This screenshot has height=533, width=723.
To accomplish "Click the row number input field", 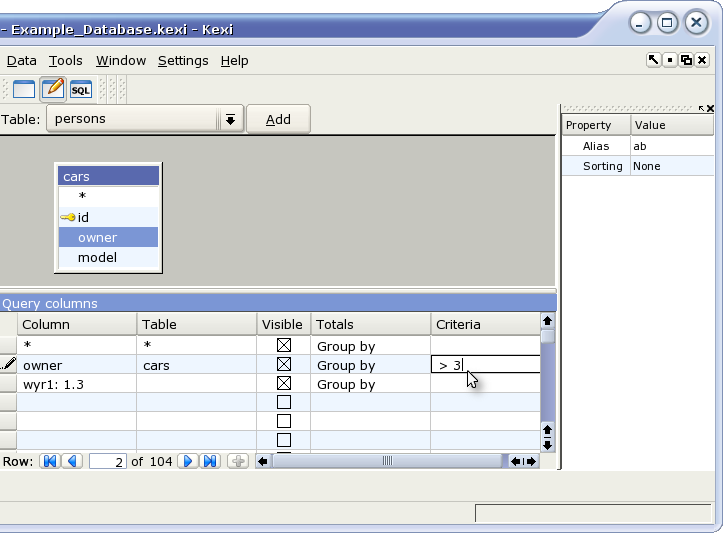I will pyautogui.click(x=107, y=462).
